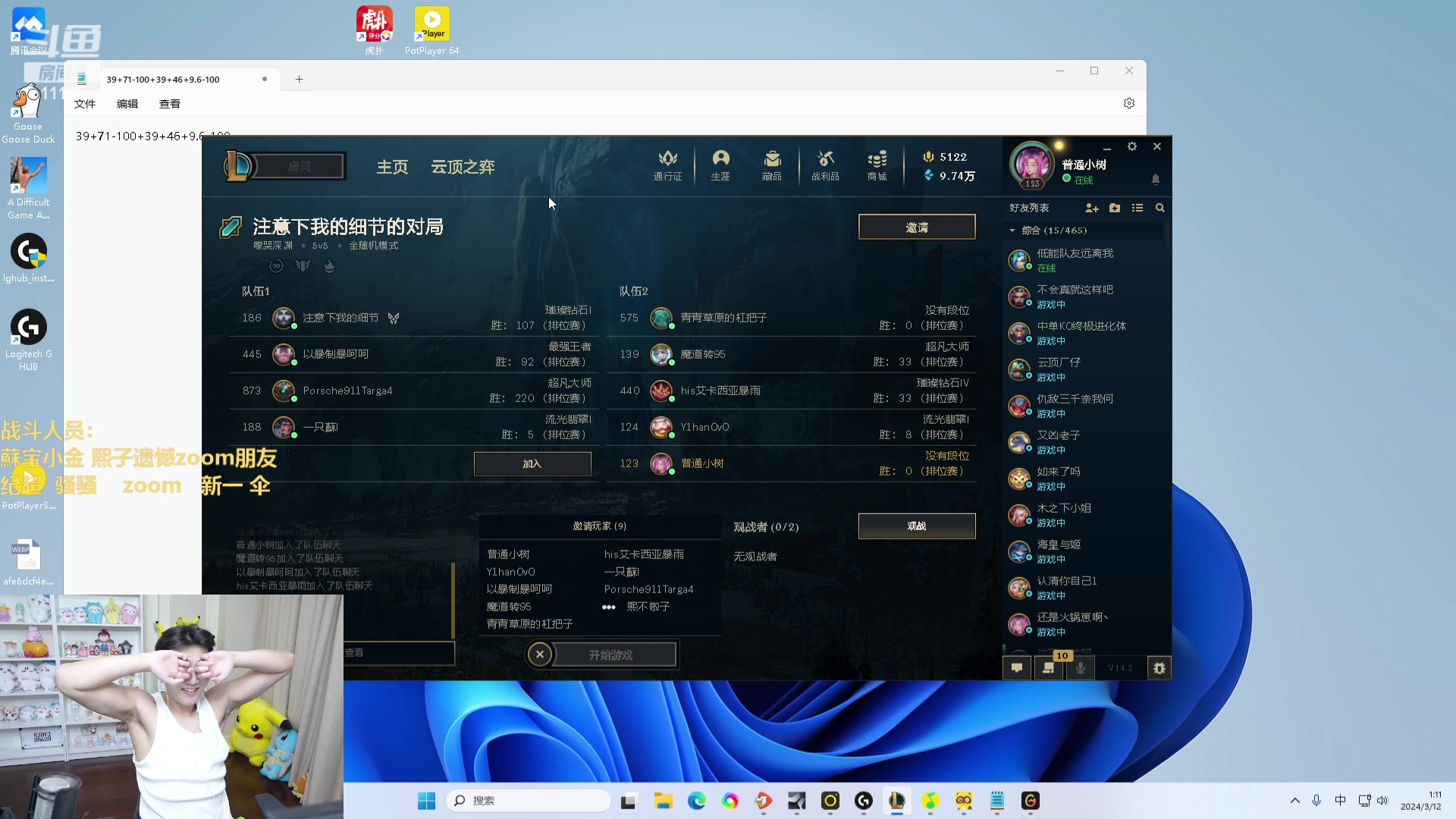Select team 2 player 青青草原的杠把子

[792, 318]
